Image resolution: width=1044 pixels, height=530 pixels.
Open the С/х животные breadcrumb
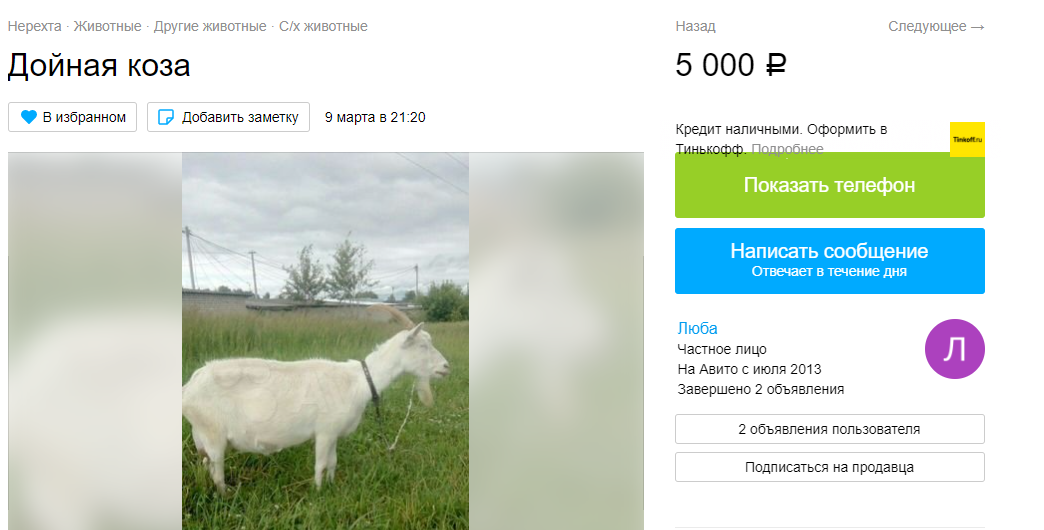tap(323, 27)
